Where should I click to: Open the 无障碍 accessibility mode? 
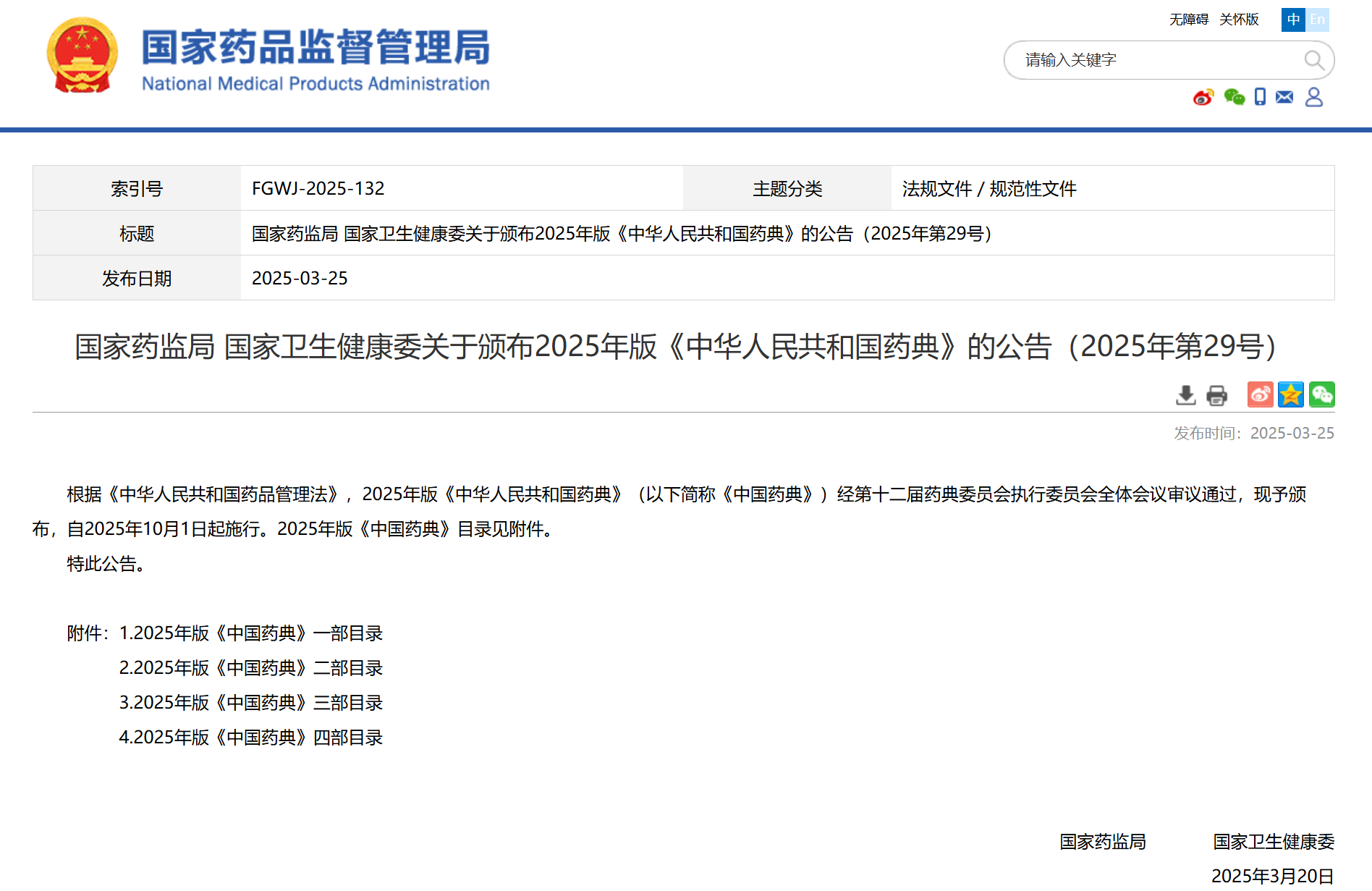pos(1188,20)
